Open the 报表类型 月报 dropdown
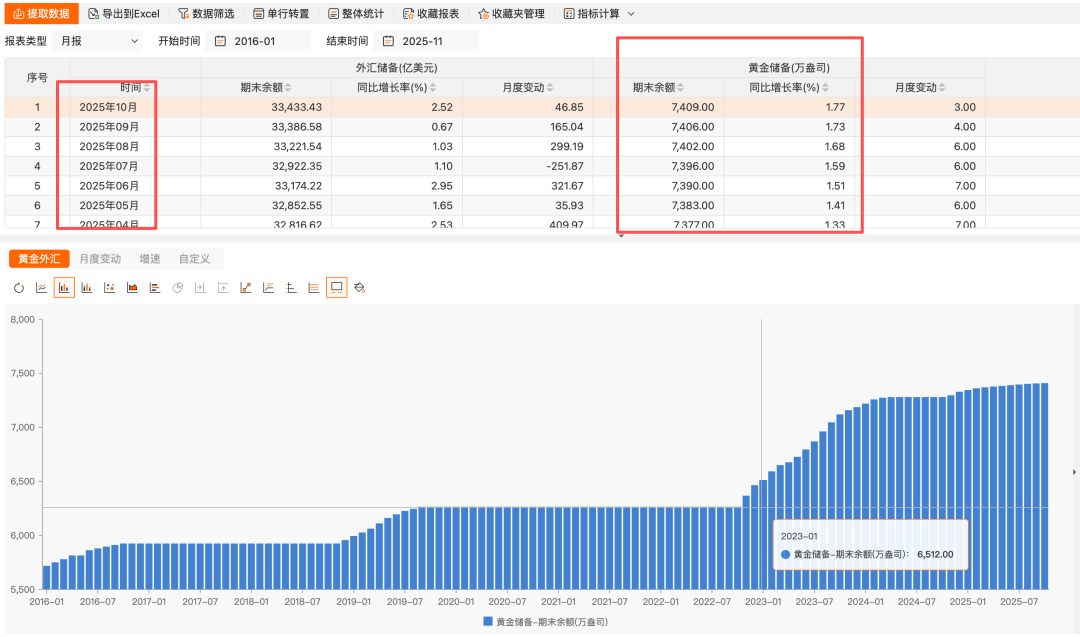 point(97,41)
